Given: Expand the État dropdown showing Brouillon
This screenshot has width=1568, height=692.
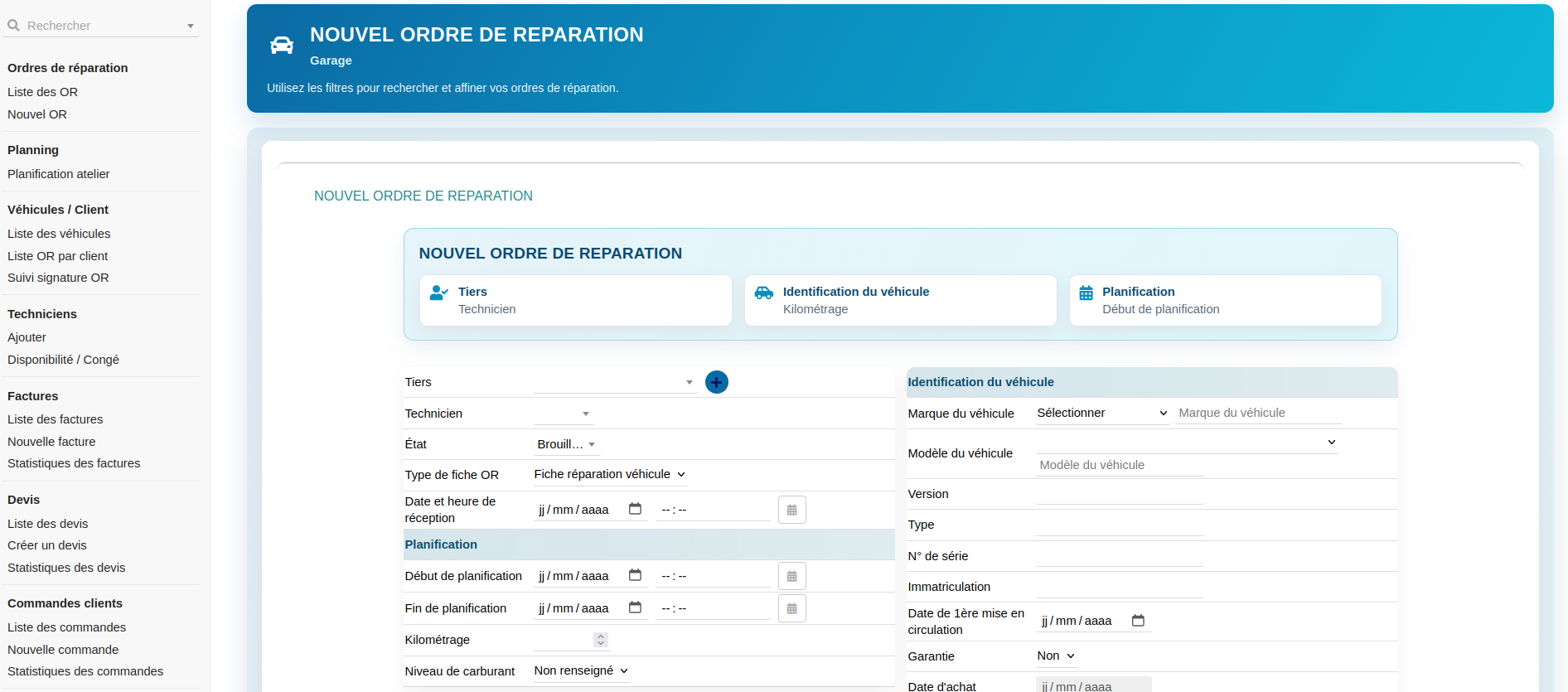Looking at the screenshot, I should (x=566, y=444).
